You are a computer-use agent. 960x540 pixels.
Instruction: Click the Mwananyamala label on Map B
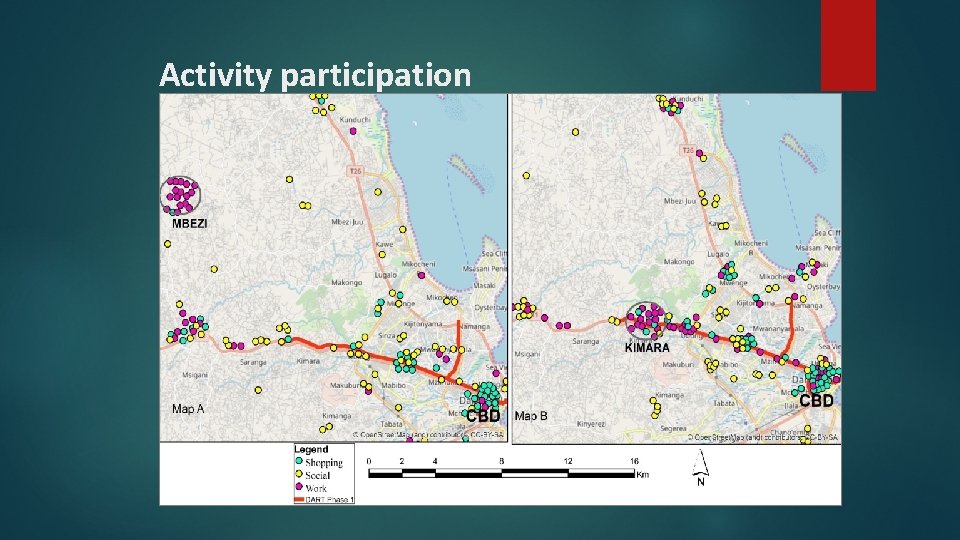778,329
